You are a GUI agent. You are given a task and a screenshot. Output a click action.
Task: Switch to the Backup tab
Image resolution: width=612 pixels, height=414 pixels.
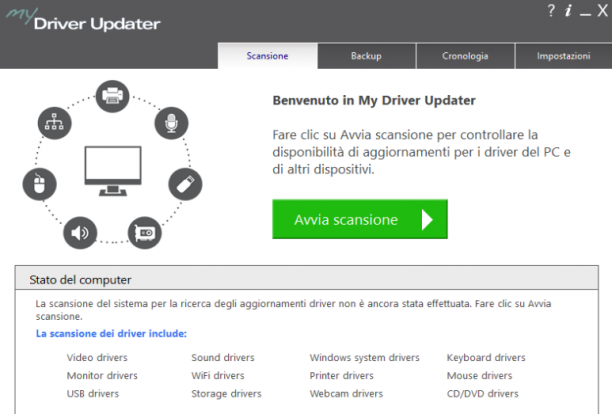click(366, 56)
